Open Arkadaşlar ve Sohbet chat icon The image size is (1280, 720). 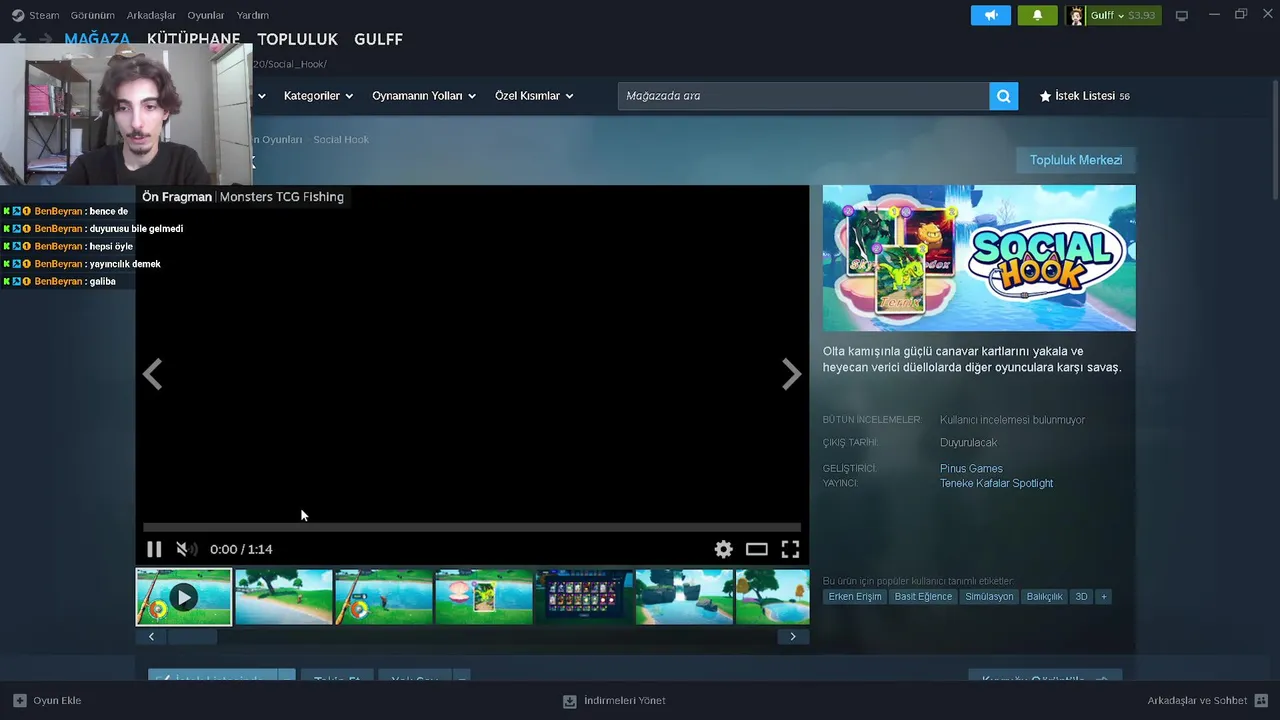coord(1261,700)
